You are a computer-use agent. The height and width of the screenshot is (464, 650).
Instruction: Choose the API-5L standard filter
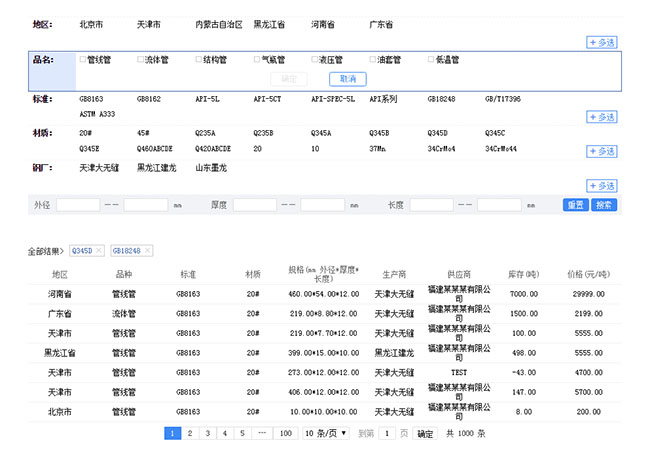[x=208, y=100]
